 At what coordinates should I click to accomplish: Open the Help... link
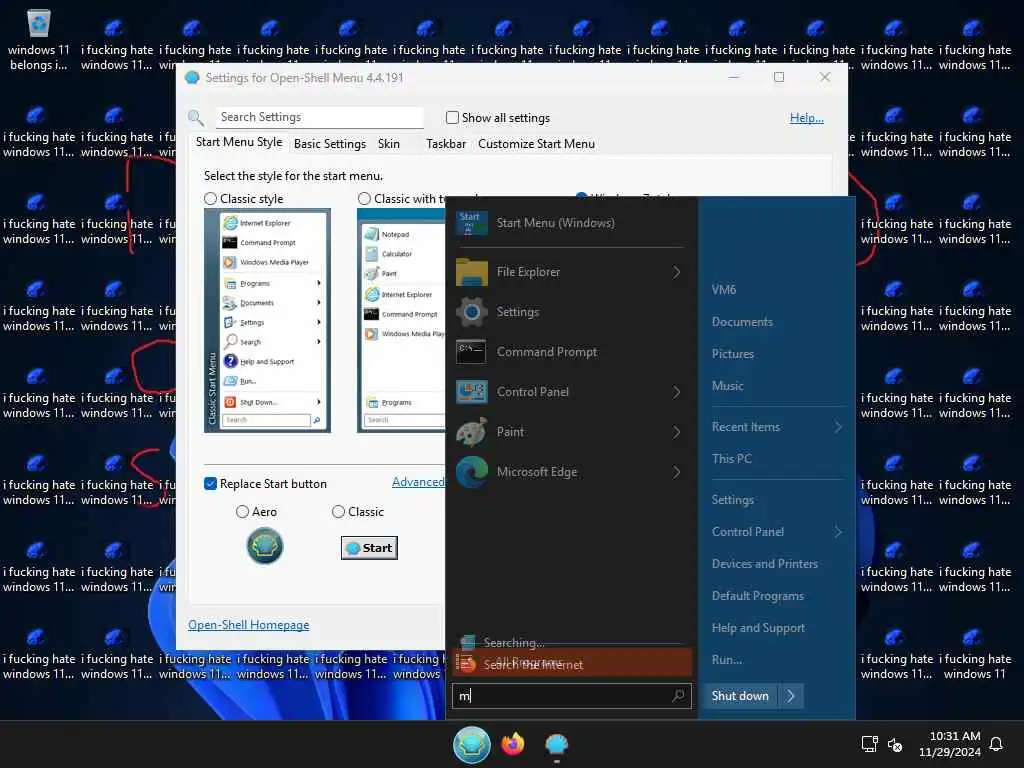point(807,118)
